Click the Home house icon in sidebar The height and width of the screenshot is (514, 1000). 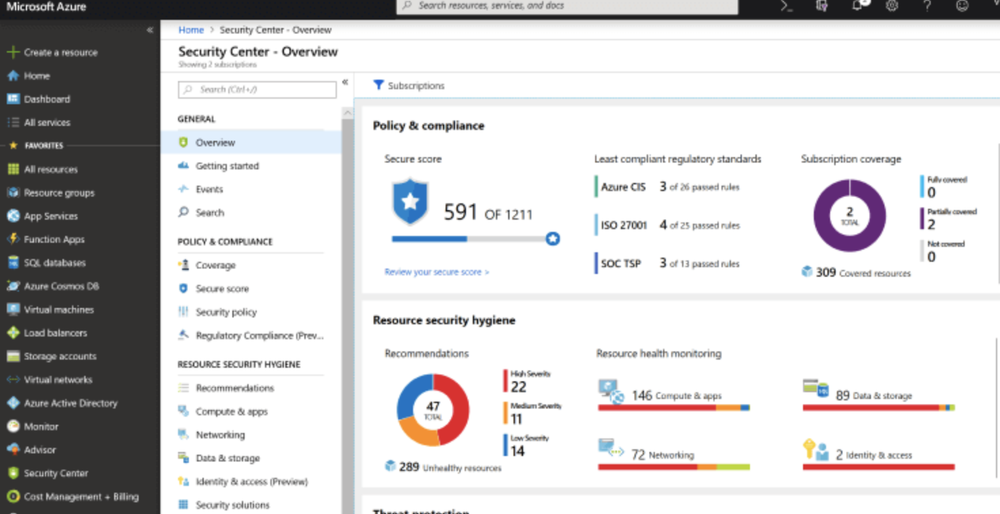tap(13, 76)
